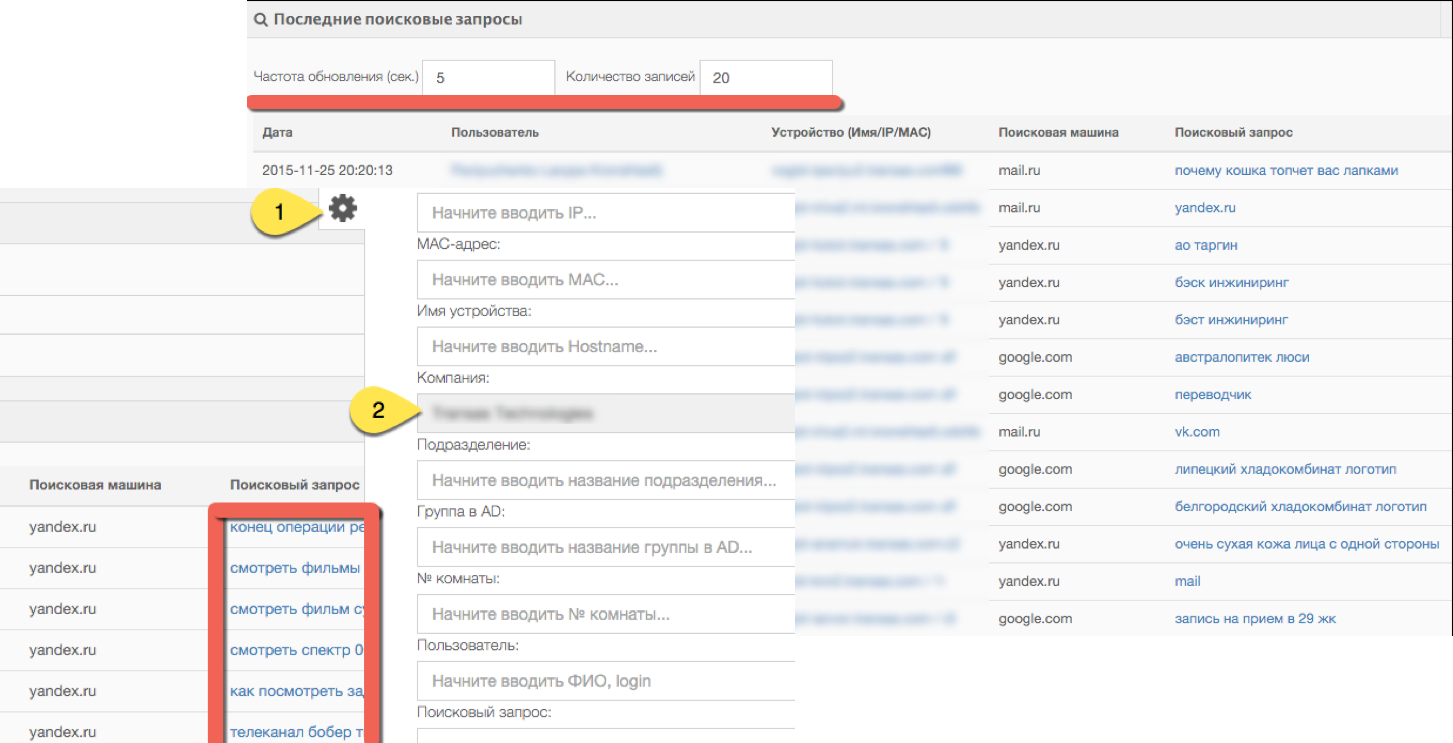Click the magnifier icon beside Последние поисковые запросы
Screen dimensions: 1453x743
click(261, 19)
